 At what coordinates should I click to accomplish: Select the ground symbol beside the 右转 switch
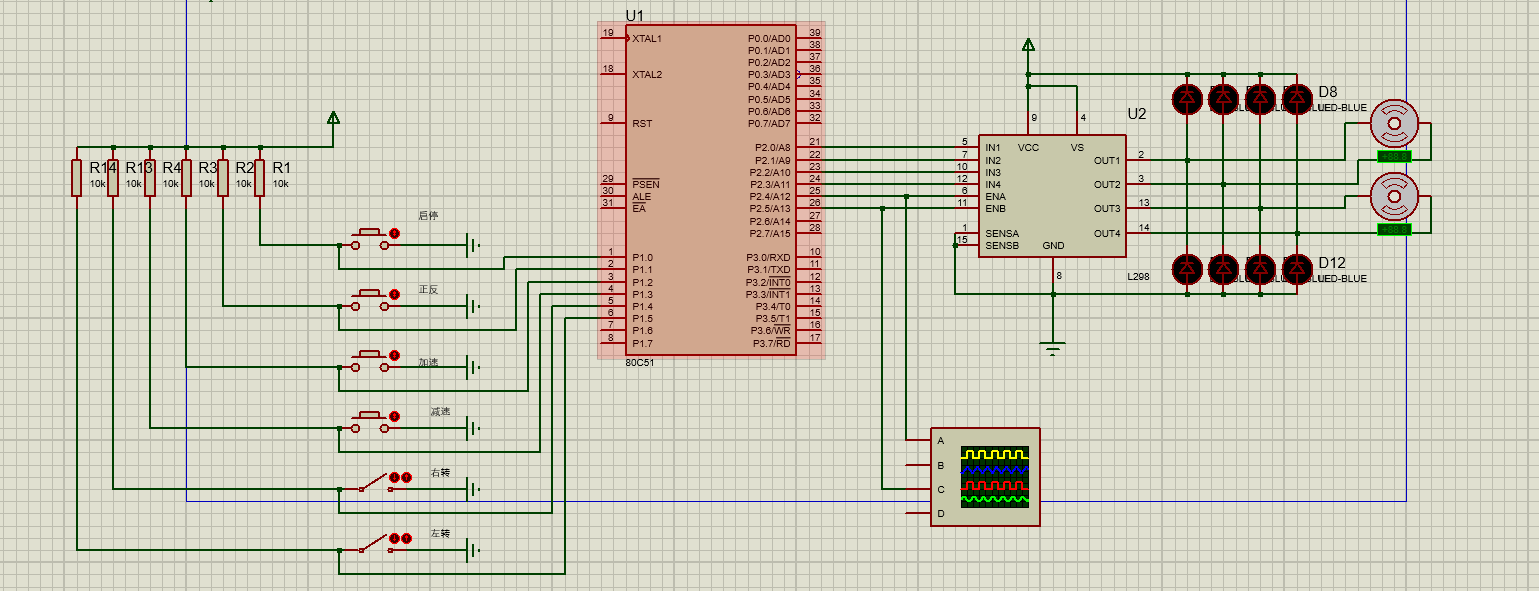473,490
